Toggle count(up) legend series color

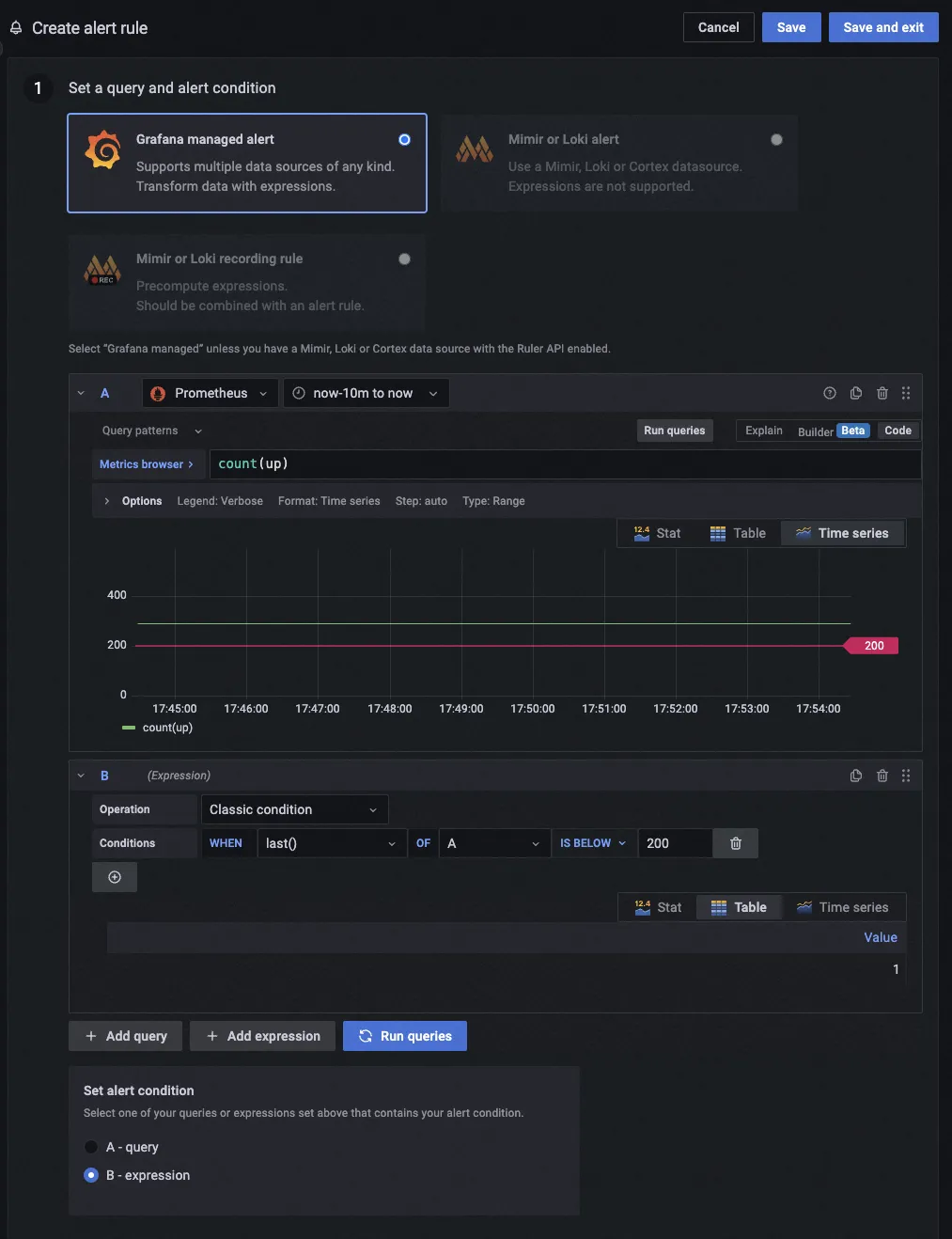(129, 728)
